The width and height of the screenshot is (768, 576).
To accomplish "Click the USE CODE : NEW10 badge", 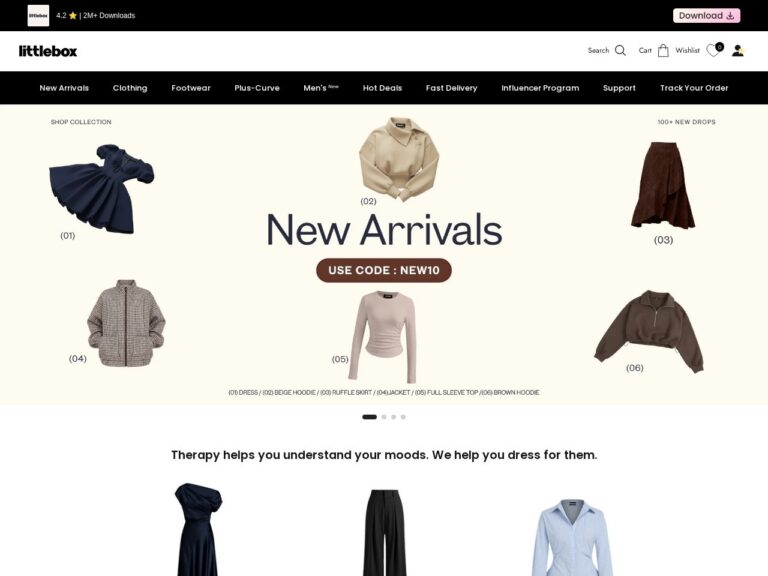I will (384, 270).
